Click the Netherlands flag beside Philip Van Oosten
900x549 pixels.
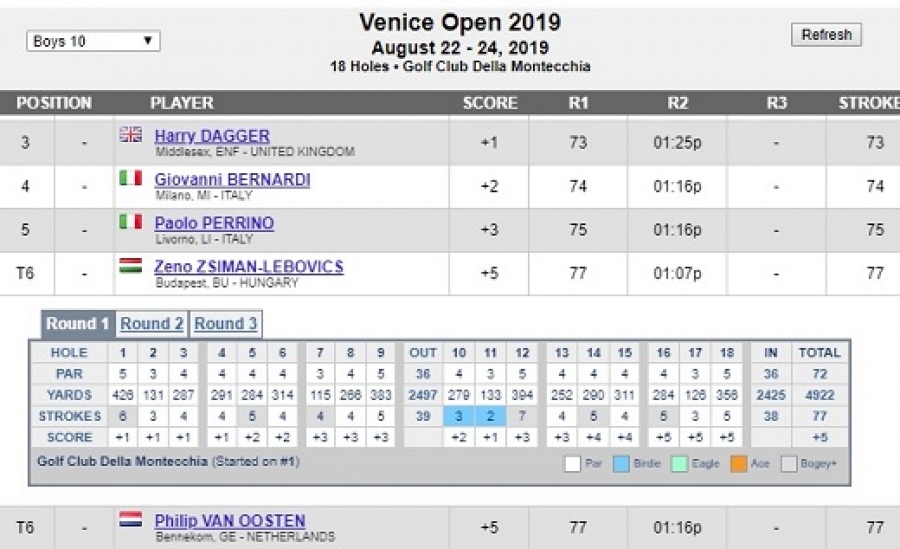[x=131, y=520]
